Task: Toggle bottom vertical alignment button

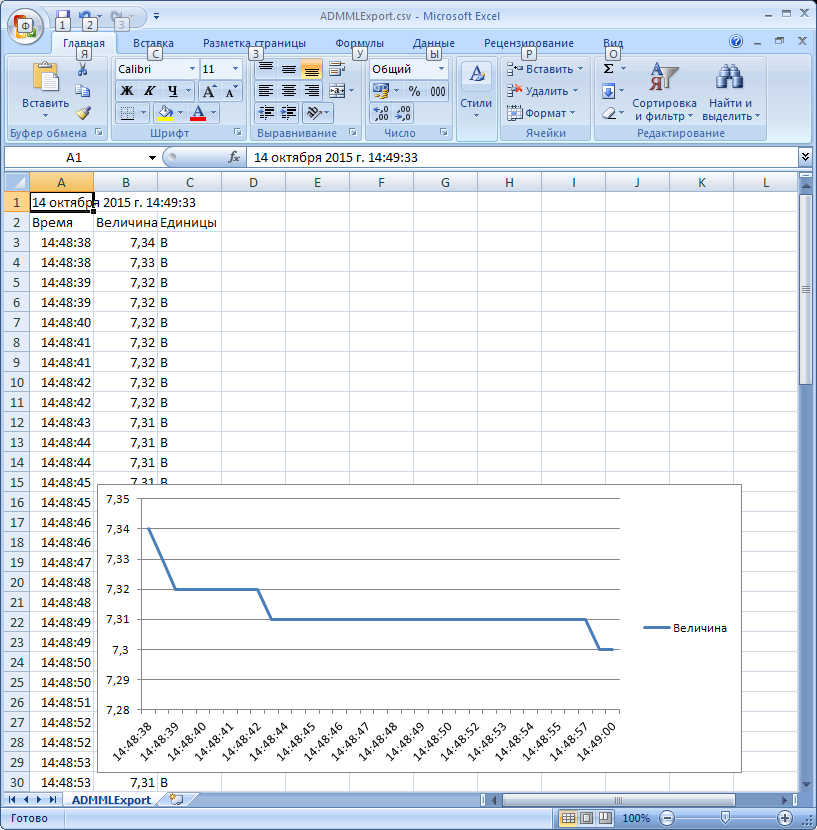Action: (311, 69)
